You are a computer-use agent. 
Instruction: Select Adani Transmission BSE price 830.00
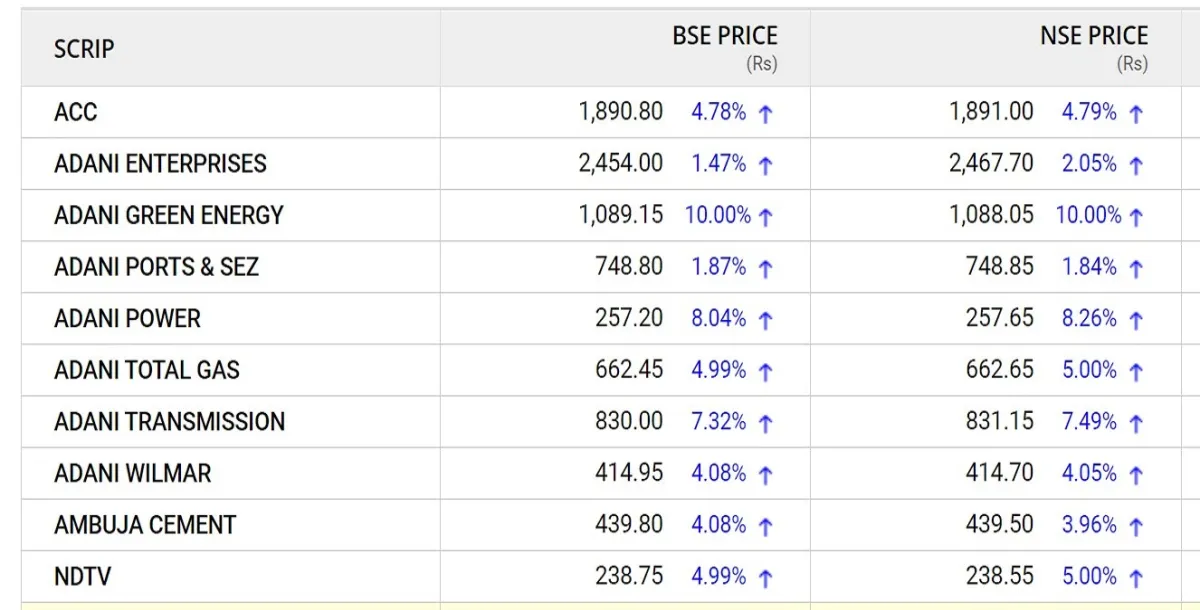pos(630,422)
